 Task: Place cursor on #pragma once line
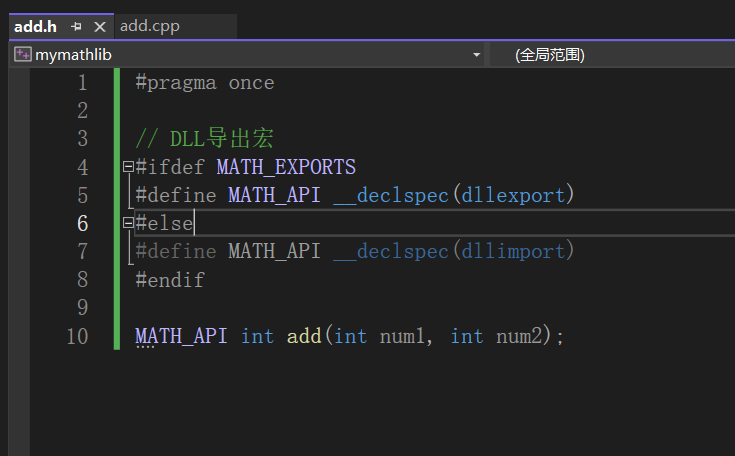(205, 83)
